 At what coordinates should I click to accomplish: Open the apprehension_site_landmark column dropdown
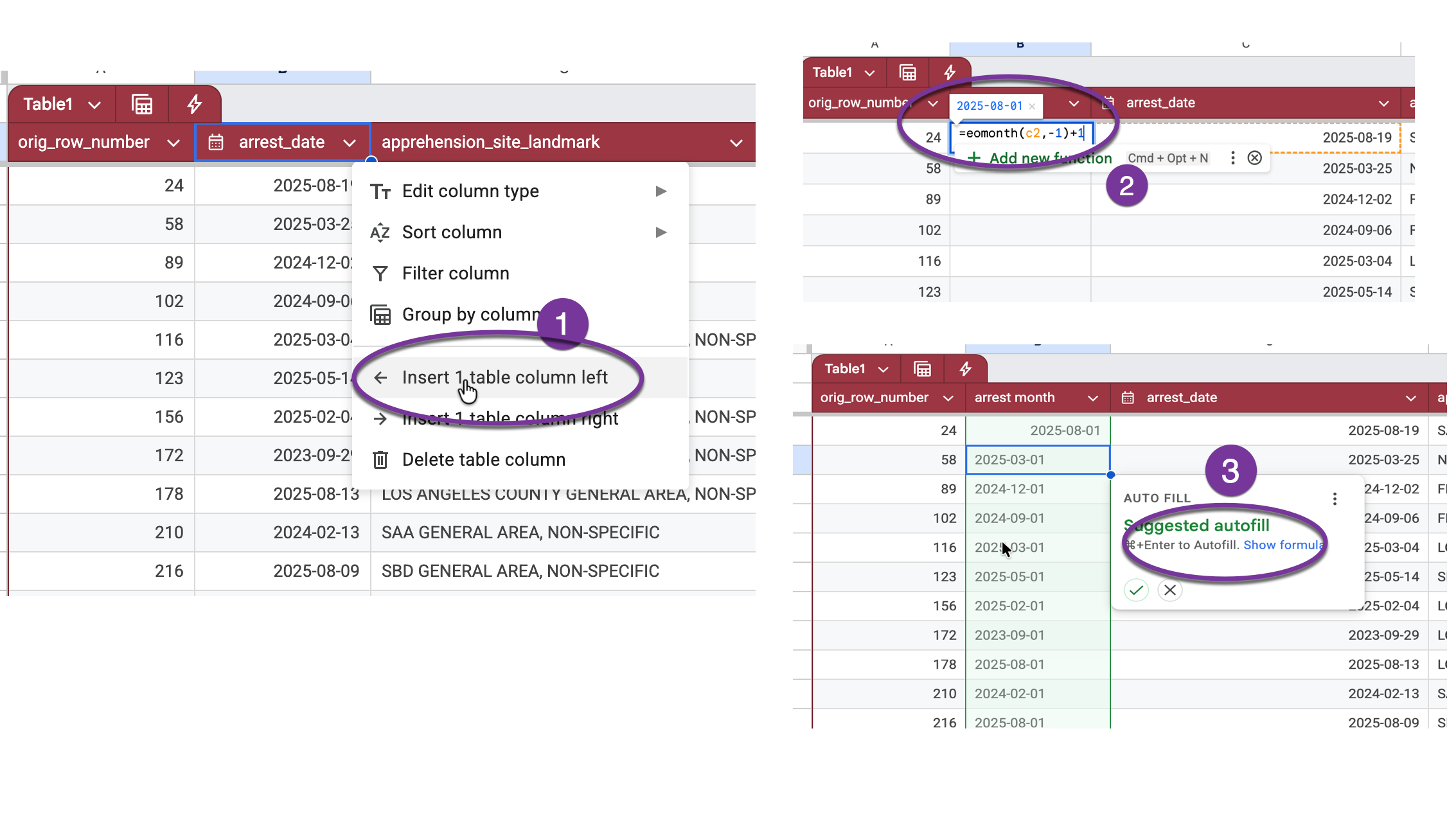736,143
